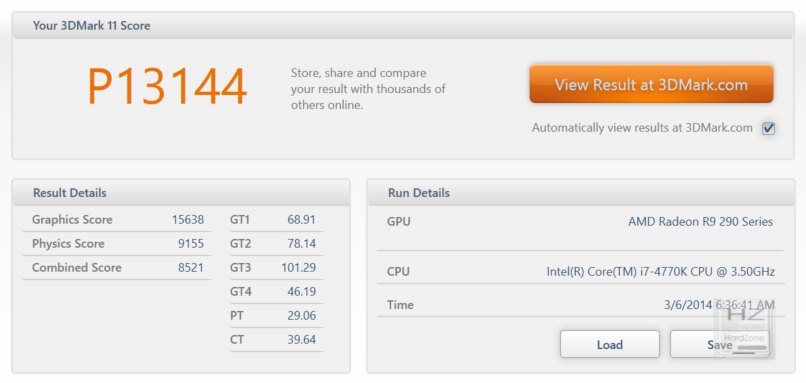Image resolution: width=806 pixels, height=383 pixels.
Task: Click the CT value 39.64
Action: tap(302, 340)
